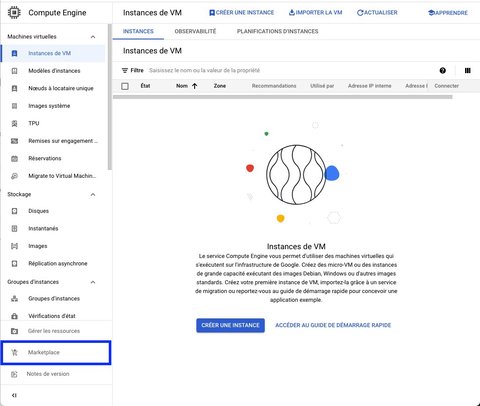Click Importer la VM button

pyautogui.click(x=315, y=13)
